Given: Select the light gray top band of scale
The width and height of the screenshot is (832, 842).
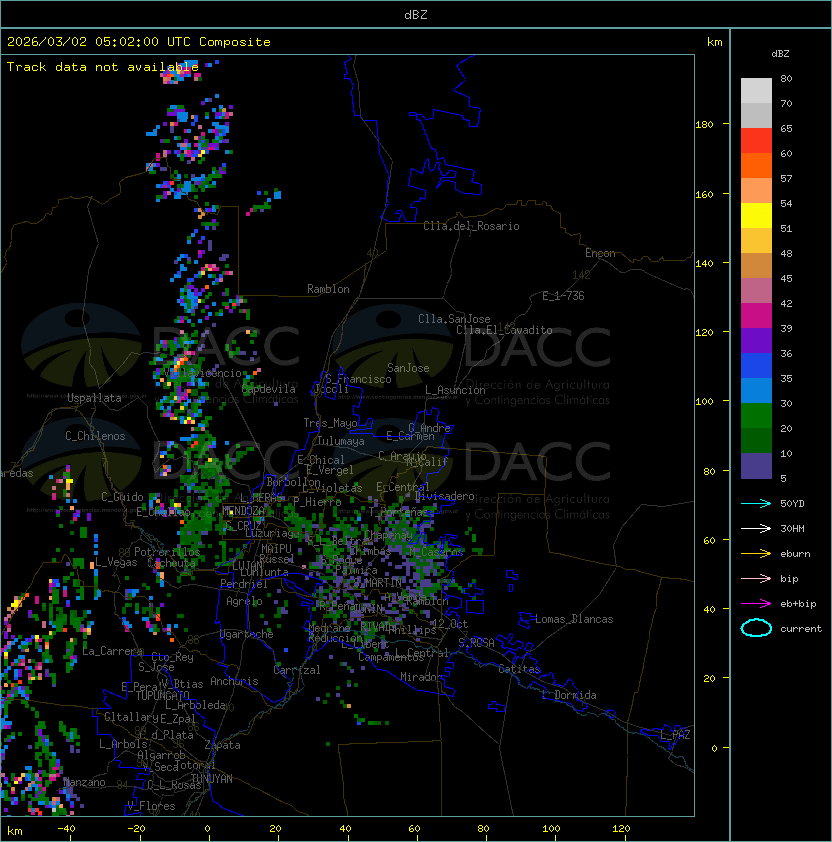Looking at the screenshot, I should click(x=756, y=90).
